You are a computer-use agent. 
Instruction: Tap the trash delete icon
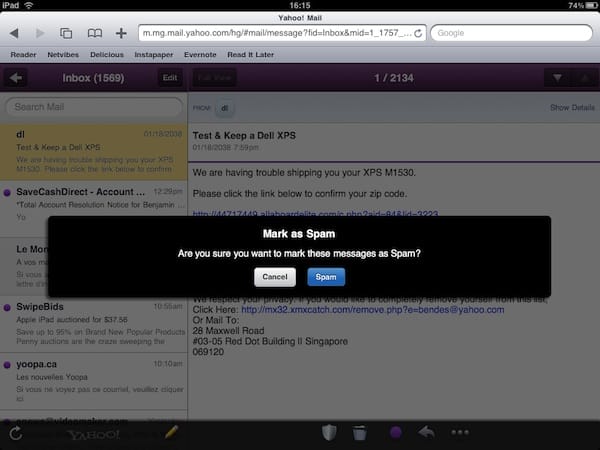coord(361,433)
